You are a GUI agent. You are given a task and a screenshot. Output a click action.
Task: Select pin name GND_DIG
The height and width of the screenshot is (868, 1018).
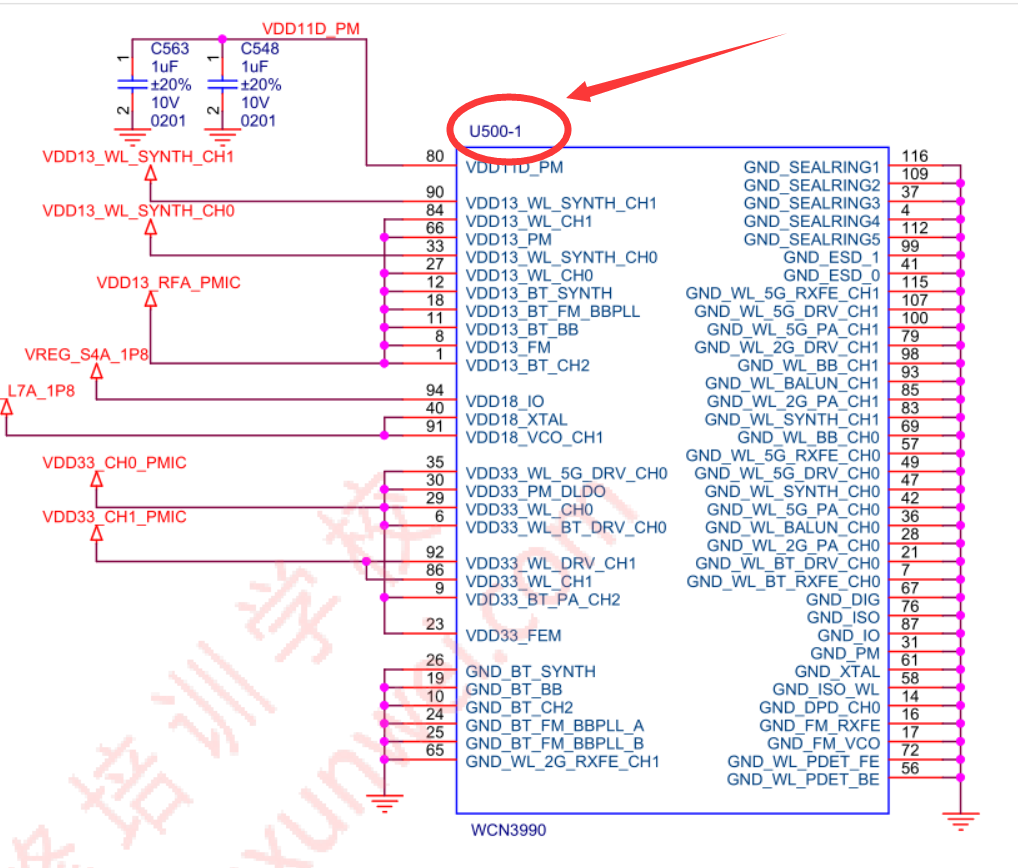843,599
